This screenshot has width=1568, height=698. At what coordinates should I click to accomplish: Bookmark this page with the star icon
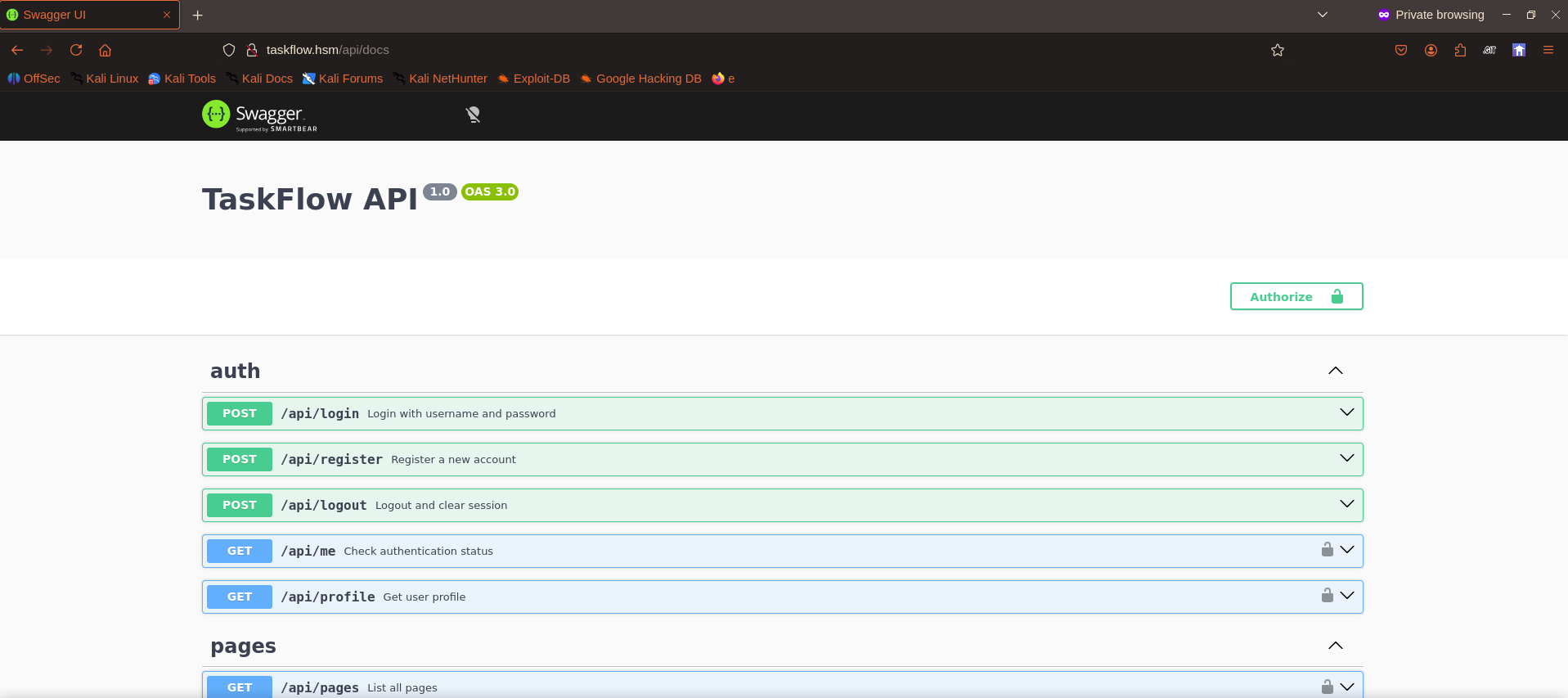click(1278, 50)
